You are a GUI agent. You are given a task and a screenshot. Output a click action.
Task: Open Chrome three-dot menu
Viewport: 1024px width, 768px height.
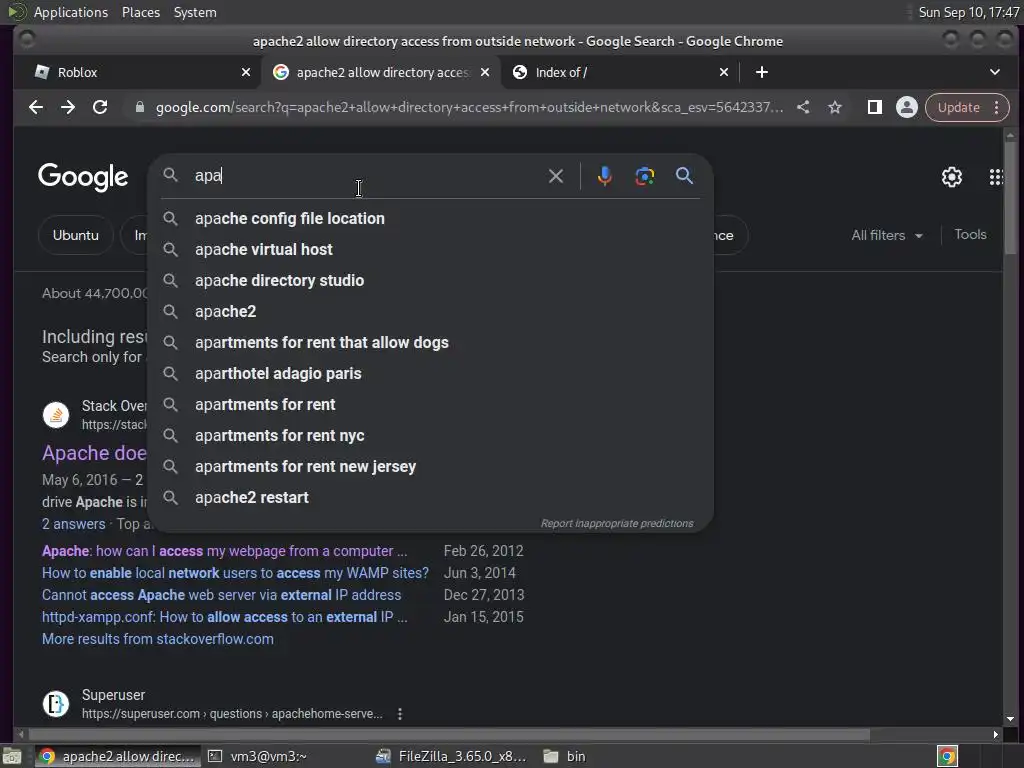pos(997,107)
